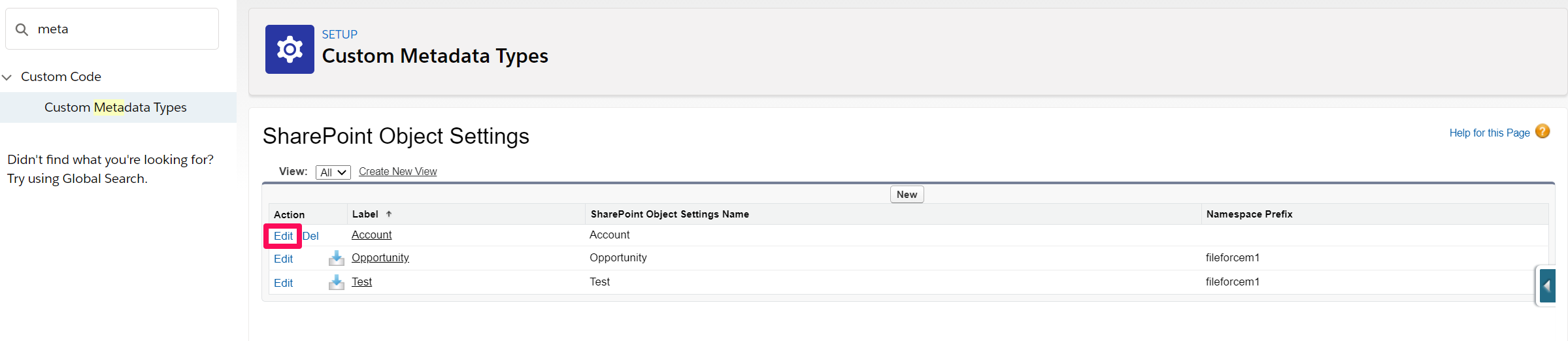
Task: Open the collapsed side panel arrow
Action: tap(1546, 285)
